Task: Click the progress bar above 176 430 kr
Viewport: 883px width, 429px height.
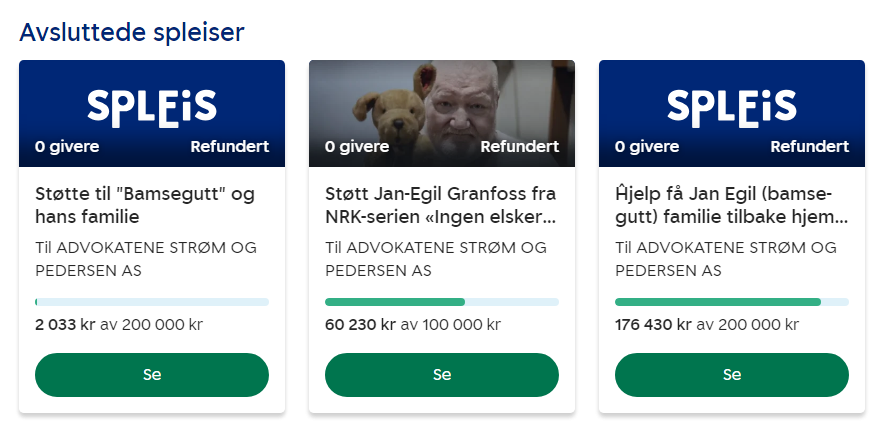Action: (732, 301)
